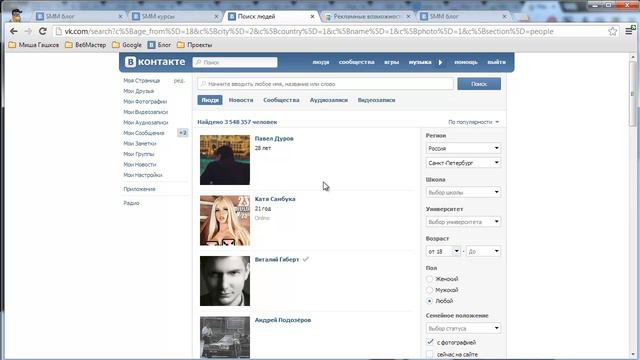Screen dimensions: 640x360
Task: Click the ред. edit link
Action: (179, 81)
